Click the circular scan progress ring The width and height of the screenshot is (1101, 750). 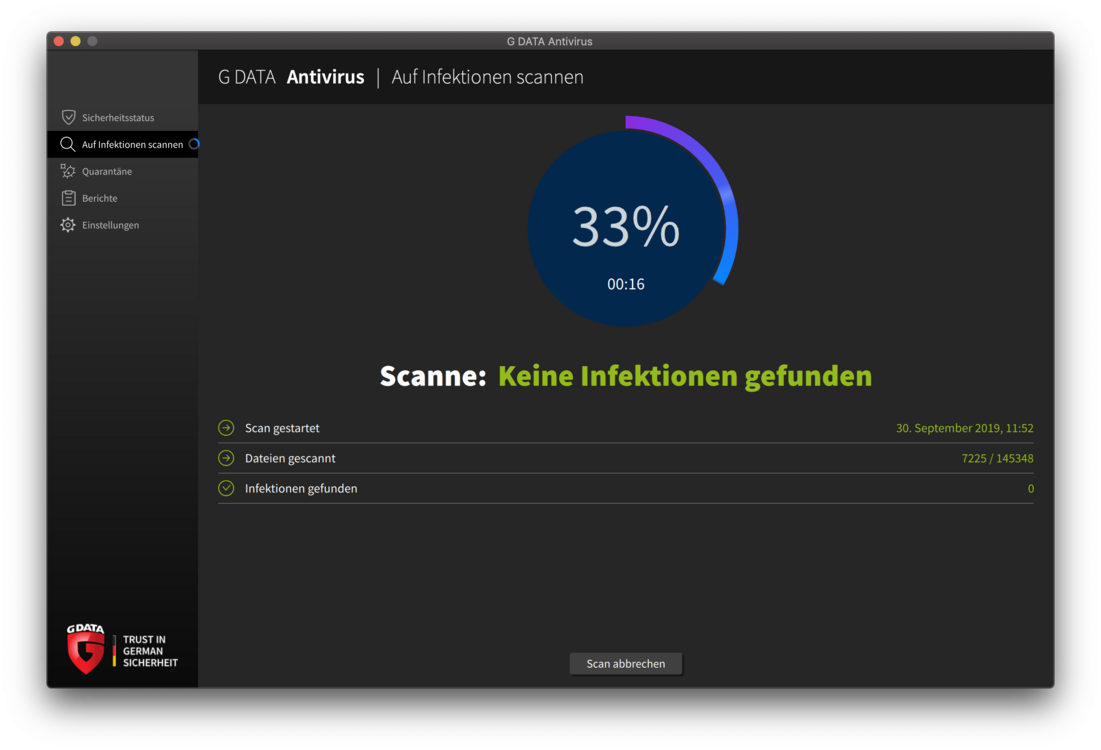pos(631,222)
